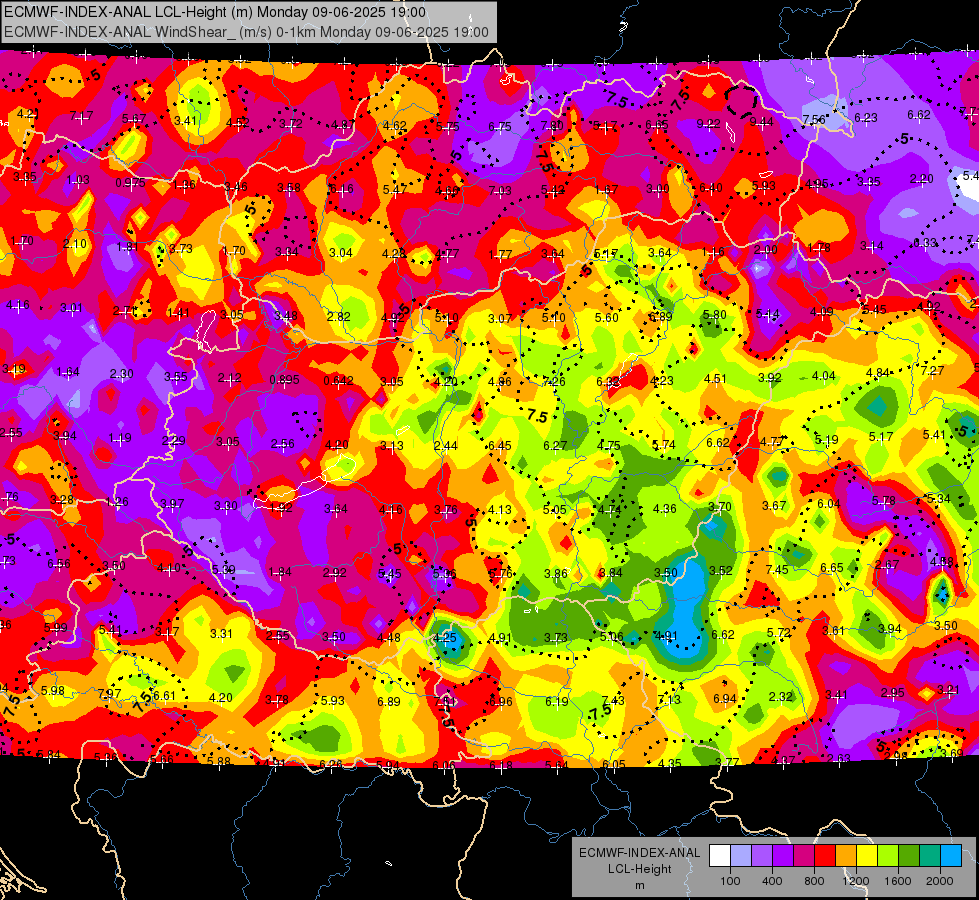
Task: Click the legend tick label 100
Action: (730, 881)
